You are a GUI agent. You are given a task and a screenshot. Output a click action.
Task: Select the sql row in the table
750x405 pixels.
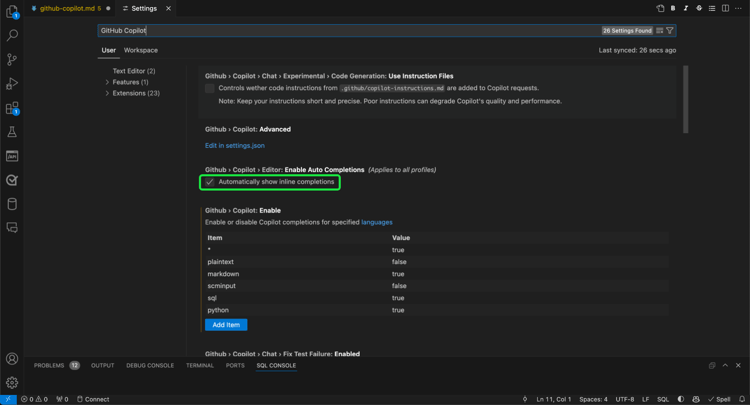tap(437, 298)
